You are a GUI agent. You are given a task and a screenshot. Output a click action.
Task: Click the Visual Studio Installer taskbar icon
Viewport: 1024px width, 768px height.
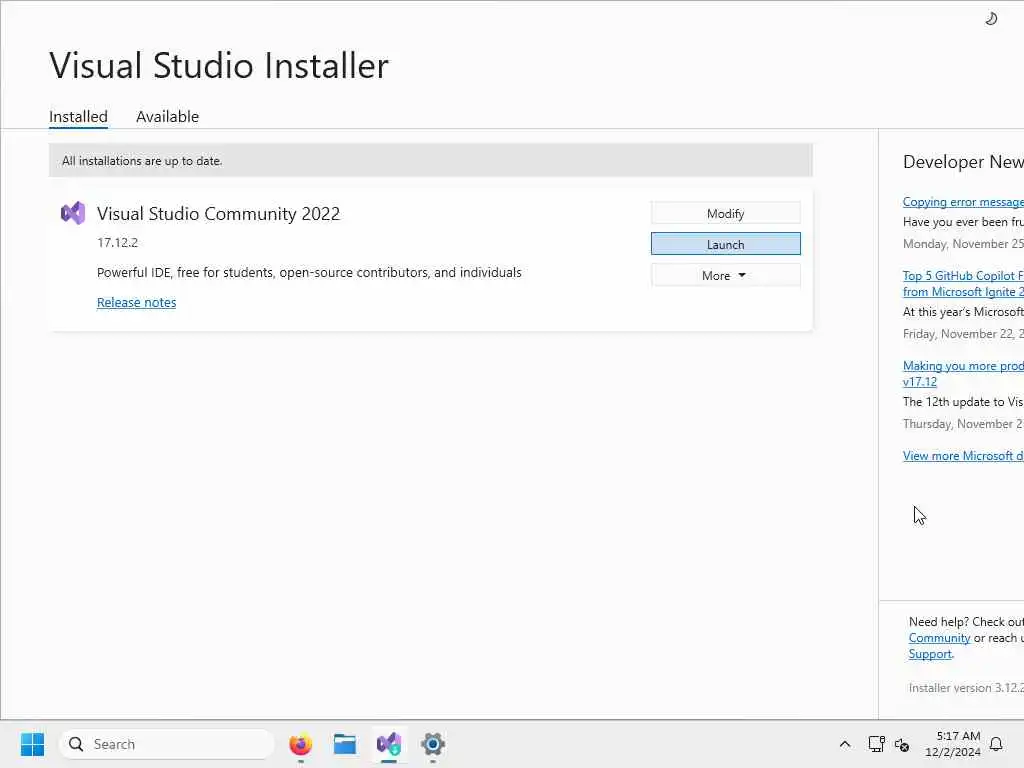pyautogui.click(x=389, y=744)
